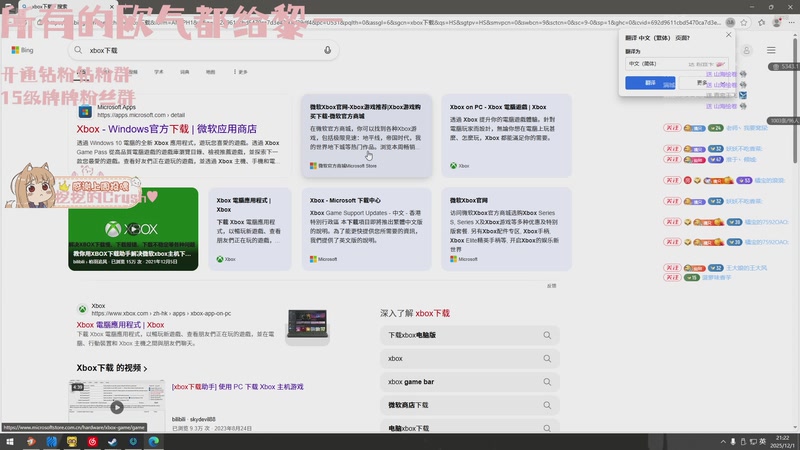Search related term xbox game bar
Image resolution: width=800 pixels, height=450 pixels.
pyautogui.click(x=469, y=382)
